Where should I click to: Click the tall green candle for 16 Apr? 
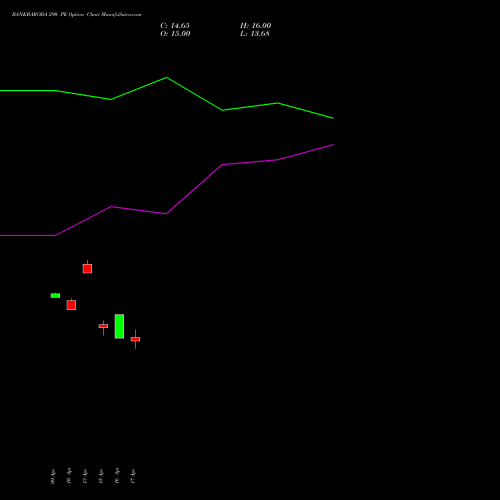click(x=119, y=326)
